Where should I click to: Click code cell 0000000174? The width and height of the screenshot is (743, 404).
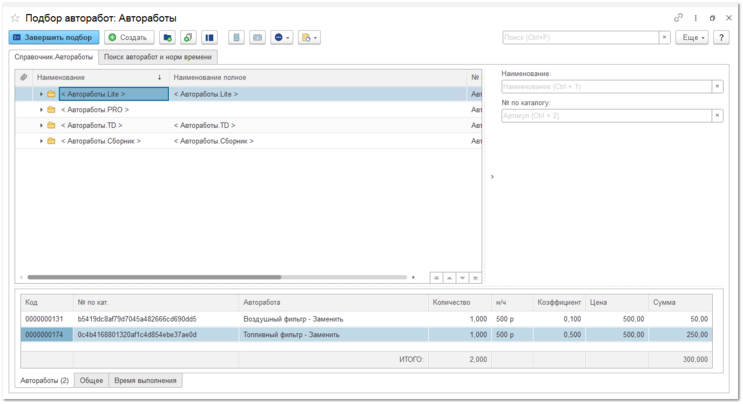pyautogui.click(x=44, y=334)
